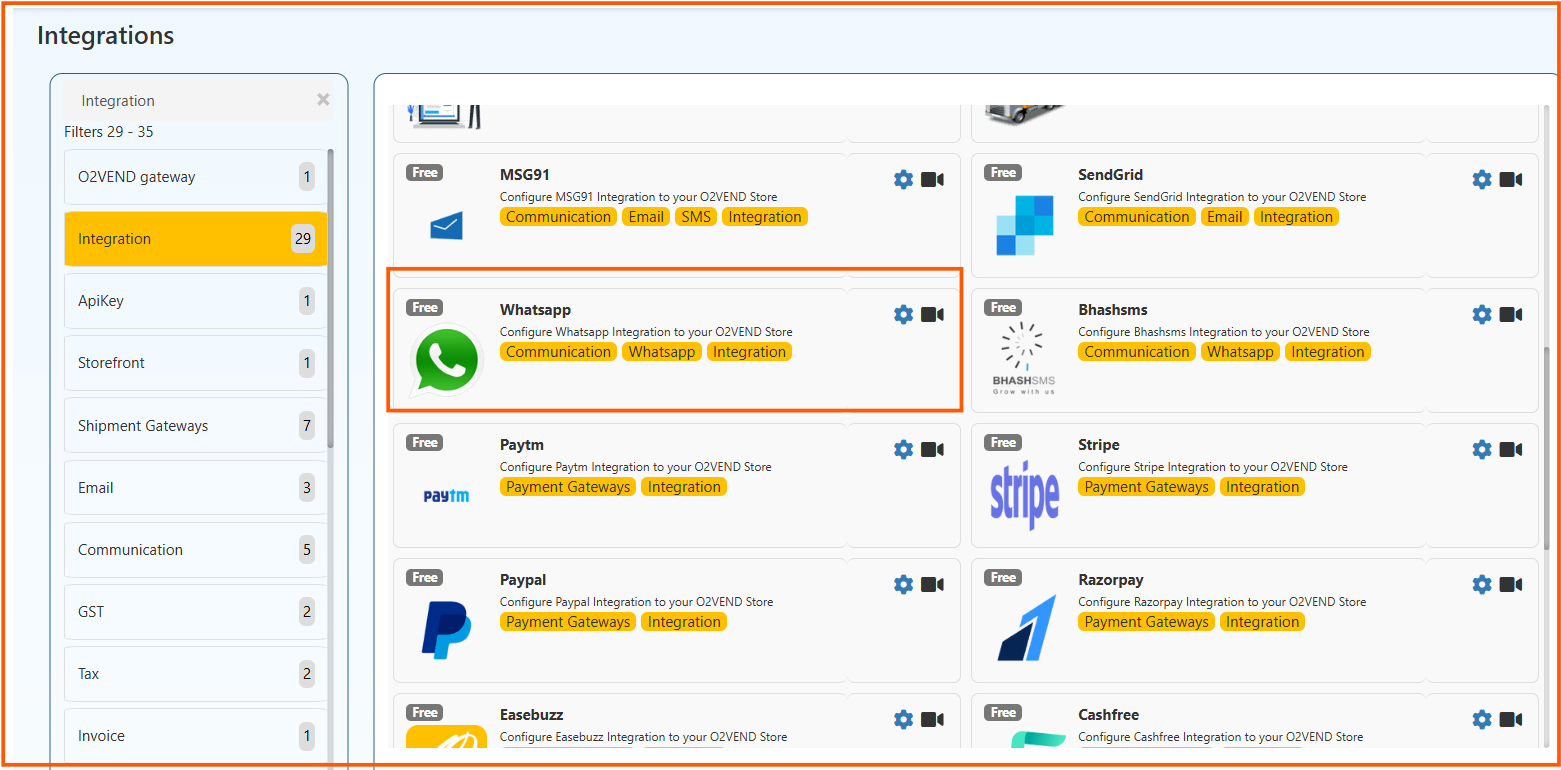The image size is (1561, 770).
Task: Click Paytm video camera icon
Action: click(932, 450)
